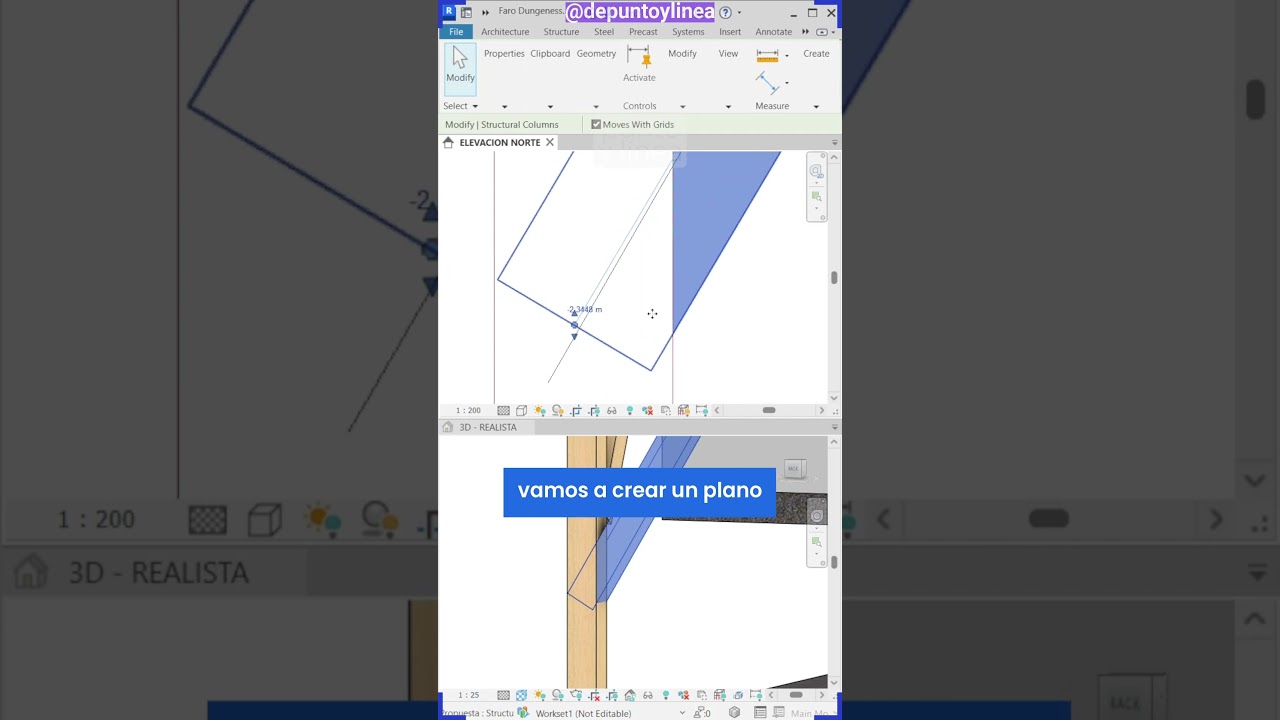This screenshot has width=1280, height=720.
Task: Click Reveal Hidden Elements bulb in Elevacion Norte bar
Action: (x=629, y=410)
